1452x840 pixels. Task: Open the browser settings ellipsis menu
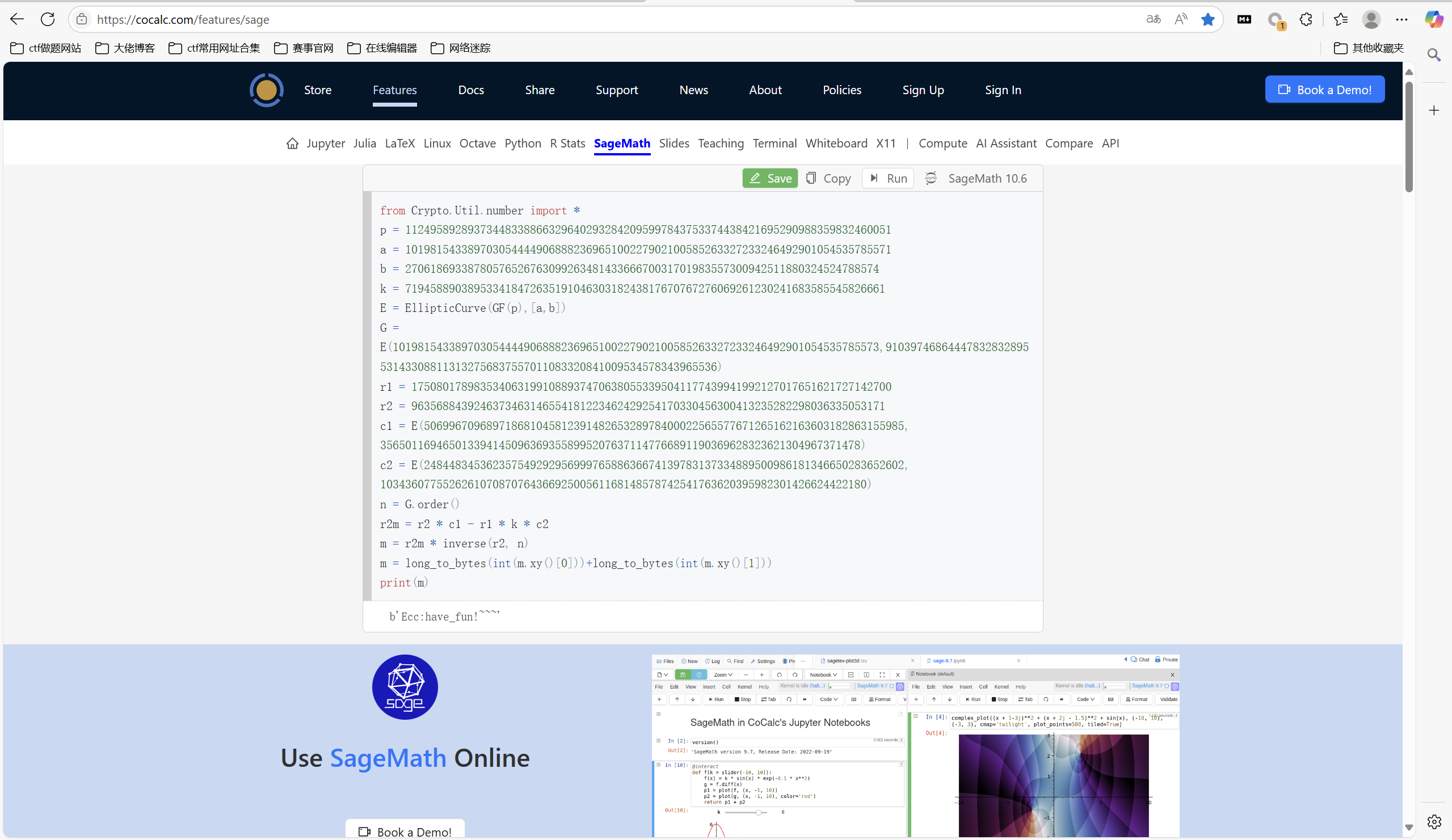click(x=1402, y=19)
